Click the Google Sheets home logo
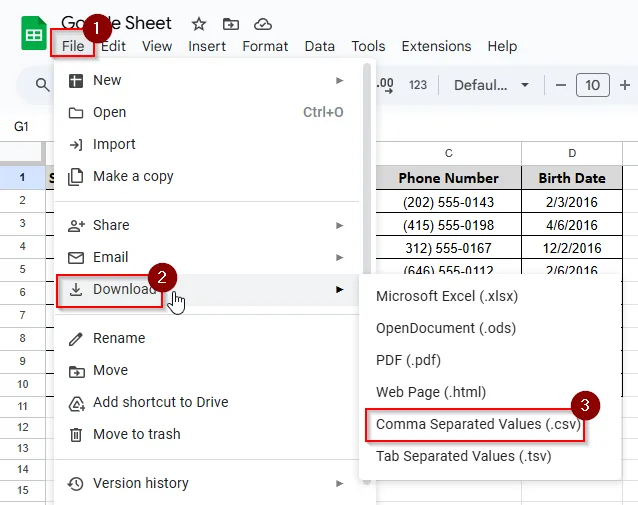The width and height of the screenshot is (638, 505). pyautogui.click(x=34, y=33)
